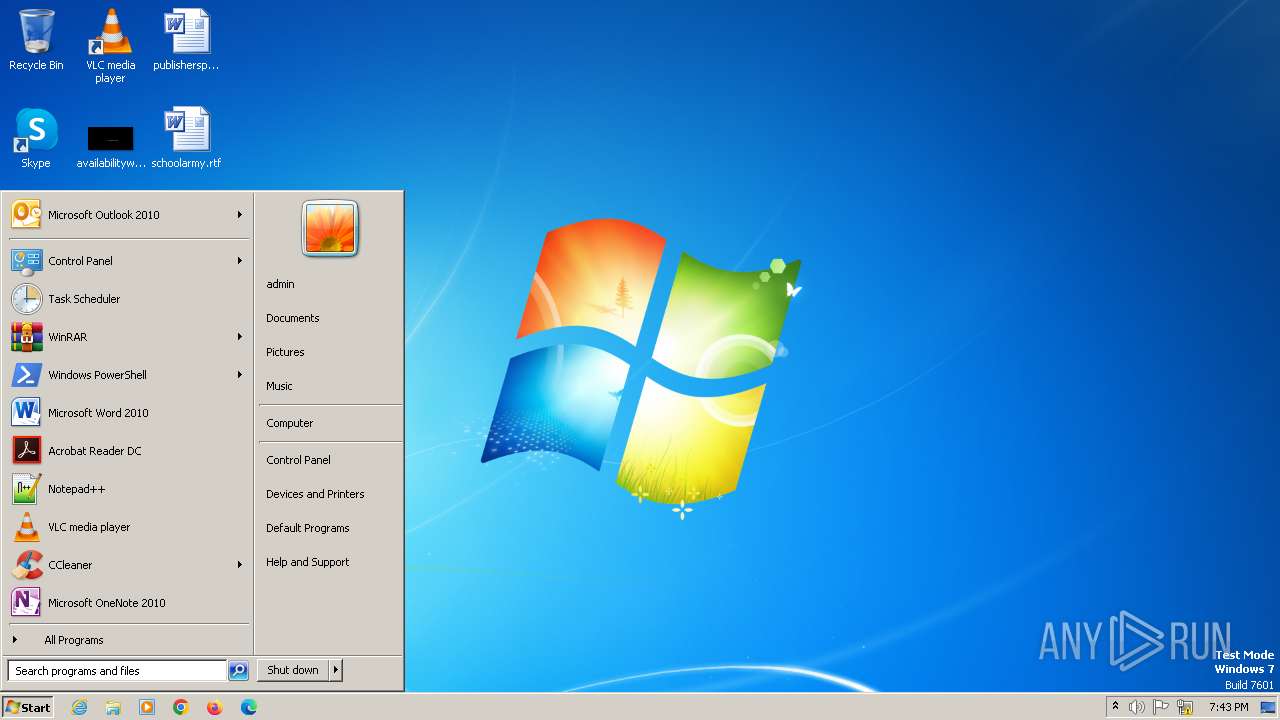This screenshot has height=720, width=1280.
Task: Open Documents from Start menu
Action: pos(330,318)
